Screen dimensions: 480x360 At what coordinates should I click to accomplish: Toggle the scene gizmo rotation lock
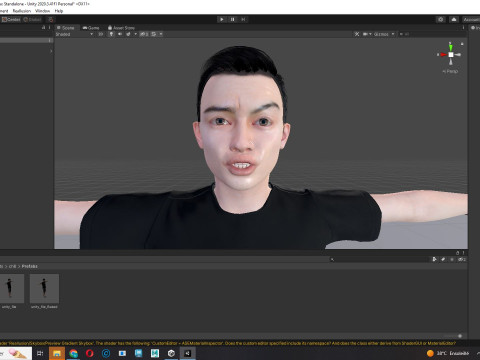pos(462,44)
